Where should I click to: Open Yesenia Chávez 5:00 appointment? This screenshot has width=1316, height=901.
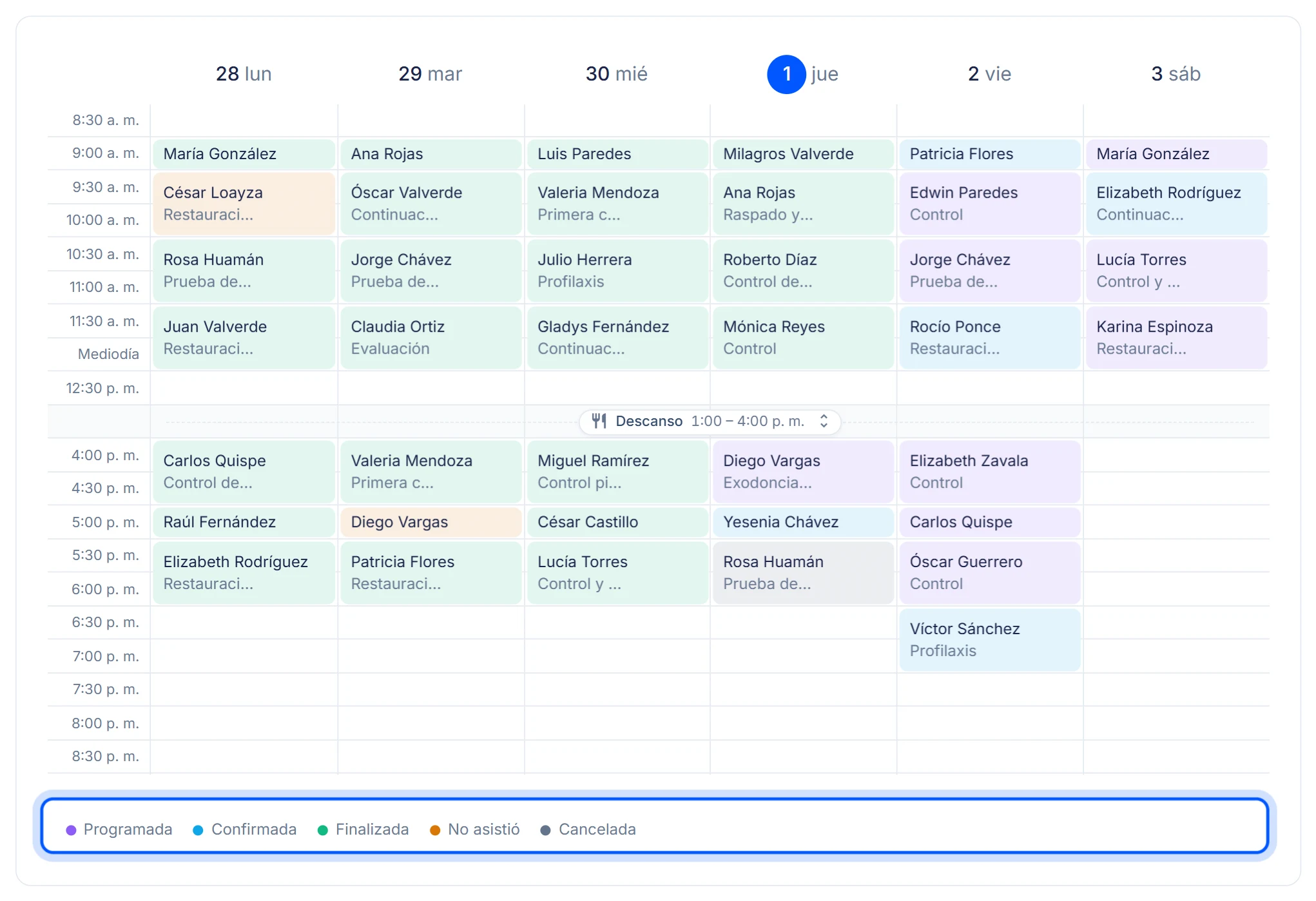803,522
